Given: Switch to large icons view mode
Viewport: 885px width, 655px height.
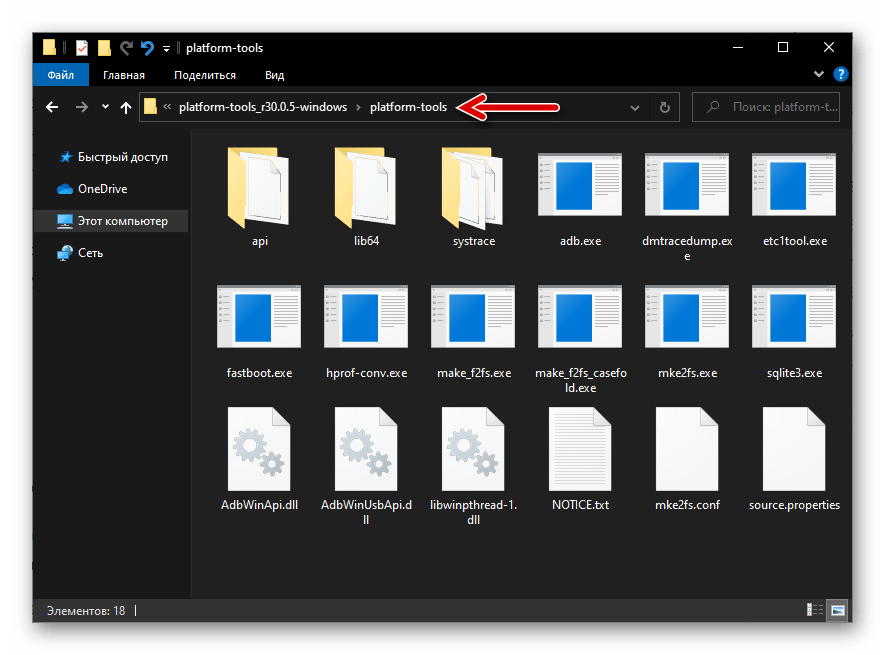Looking at the screenshot, I should [x=837, y=609].
